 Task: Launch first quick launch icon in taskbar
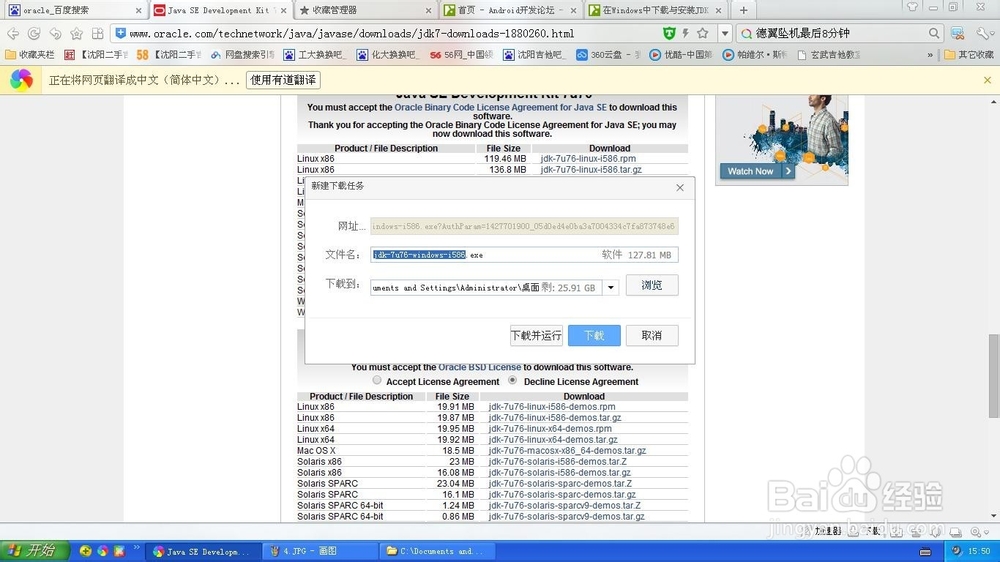pos(85,551)
